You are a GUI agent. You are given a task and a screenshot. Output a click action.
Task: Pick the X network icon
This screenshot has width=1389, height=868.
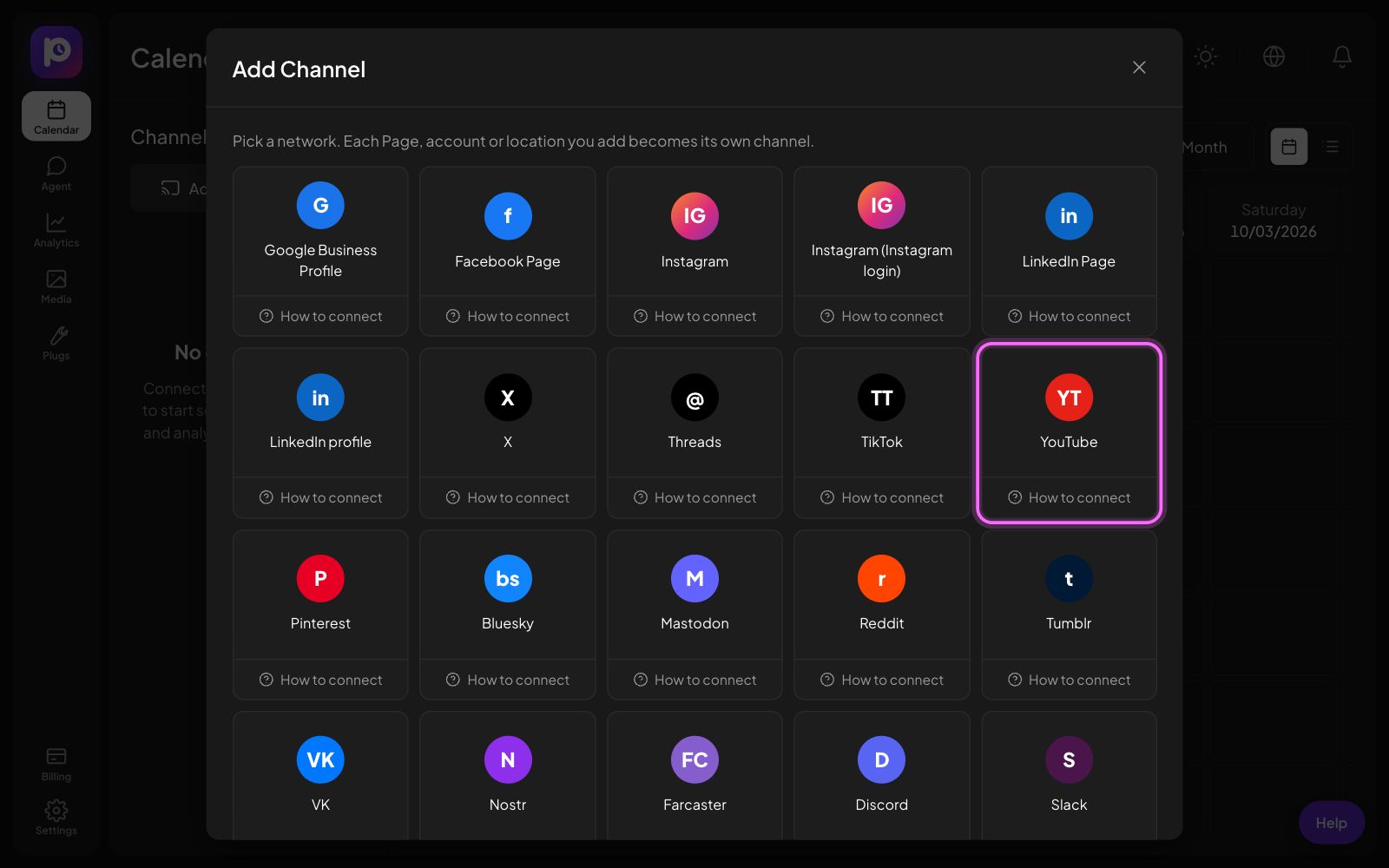(x=508, y=398)
